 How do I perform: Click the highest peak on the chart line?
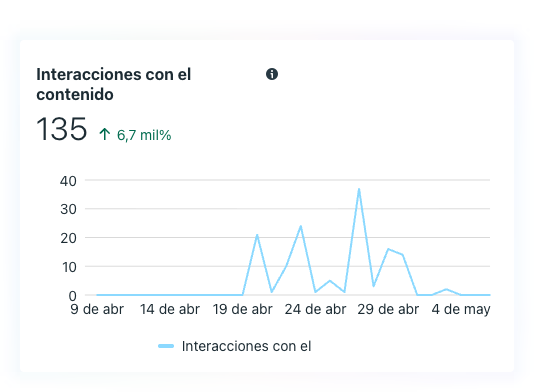359,189
